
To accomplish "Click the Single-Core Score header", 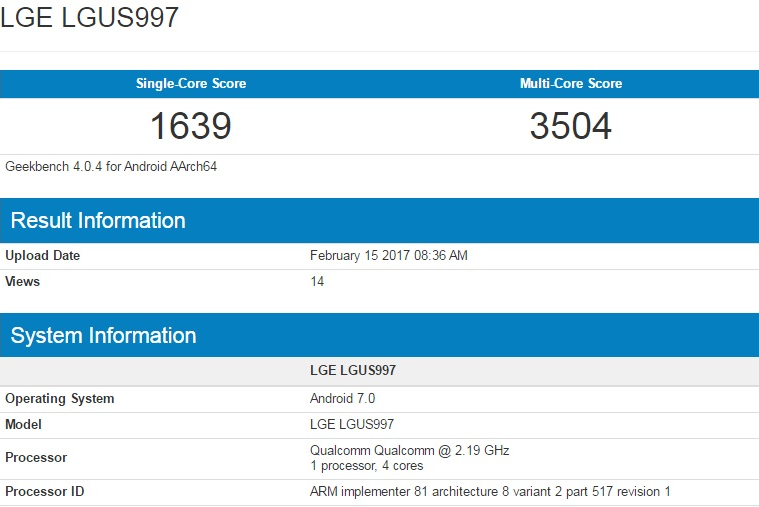I will 190,84.
